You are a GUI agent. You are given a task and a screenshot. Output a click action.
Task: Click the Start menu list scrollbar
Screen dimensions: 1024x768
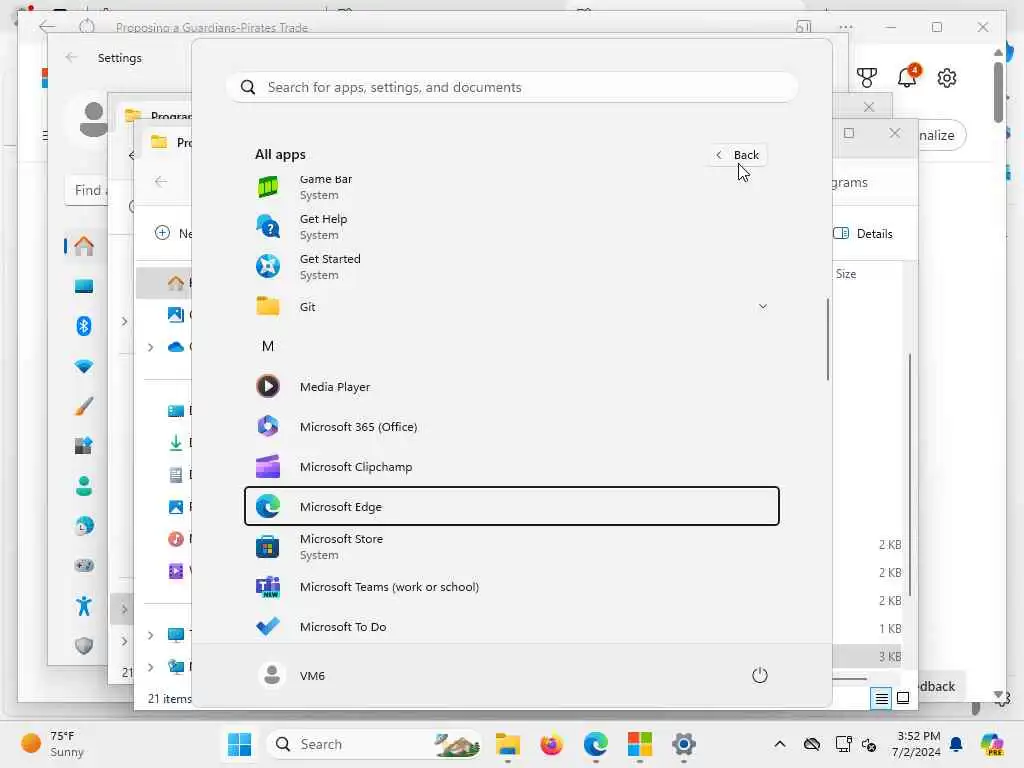[x=827, y=339]
